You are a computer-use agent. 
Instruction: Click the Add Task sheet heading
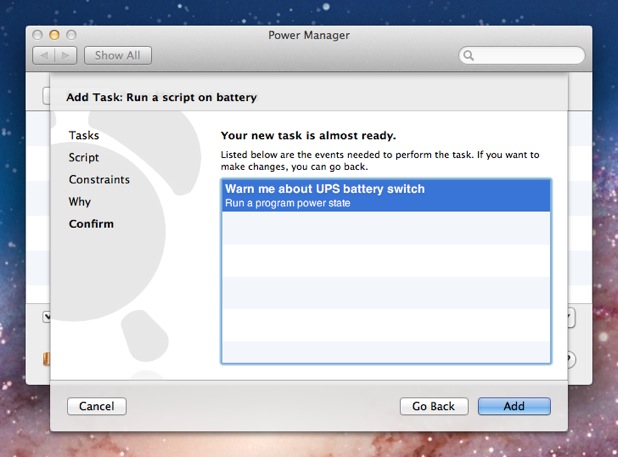161,97
